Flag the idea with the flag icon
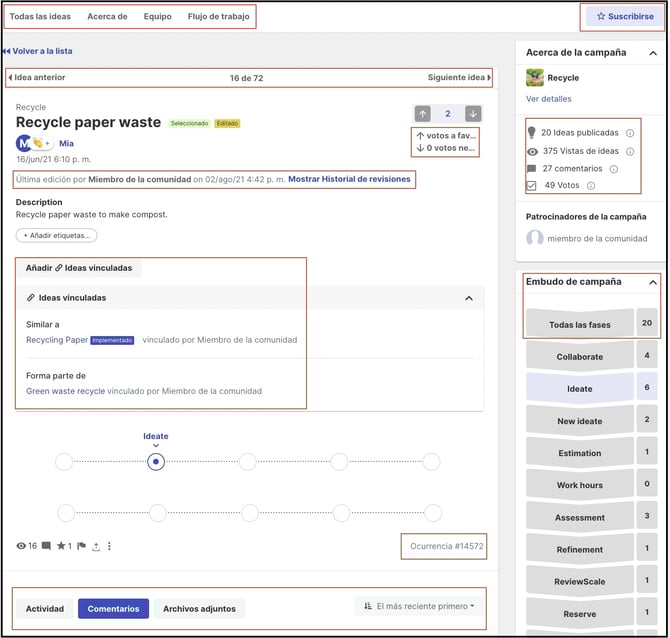 coord(81,546)
